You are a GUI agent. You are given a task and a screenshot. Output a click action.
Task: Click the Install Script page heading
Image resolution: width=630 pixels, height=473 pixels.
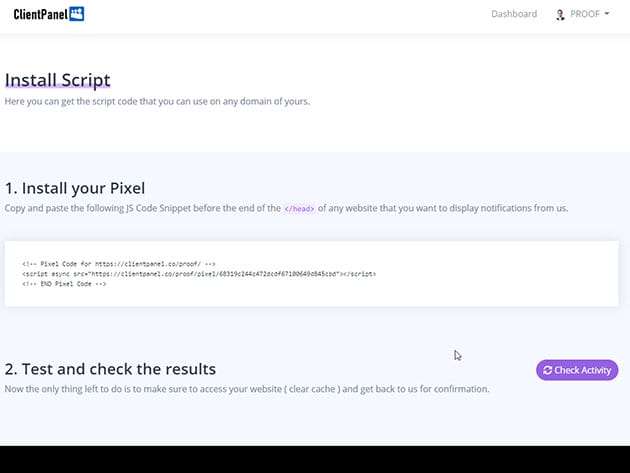click(58, 79)
